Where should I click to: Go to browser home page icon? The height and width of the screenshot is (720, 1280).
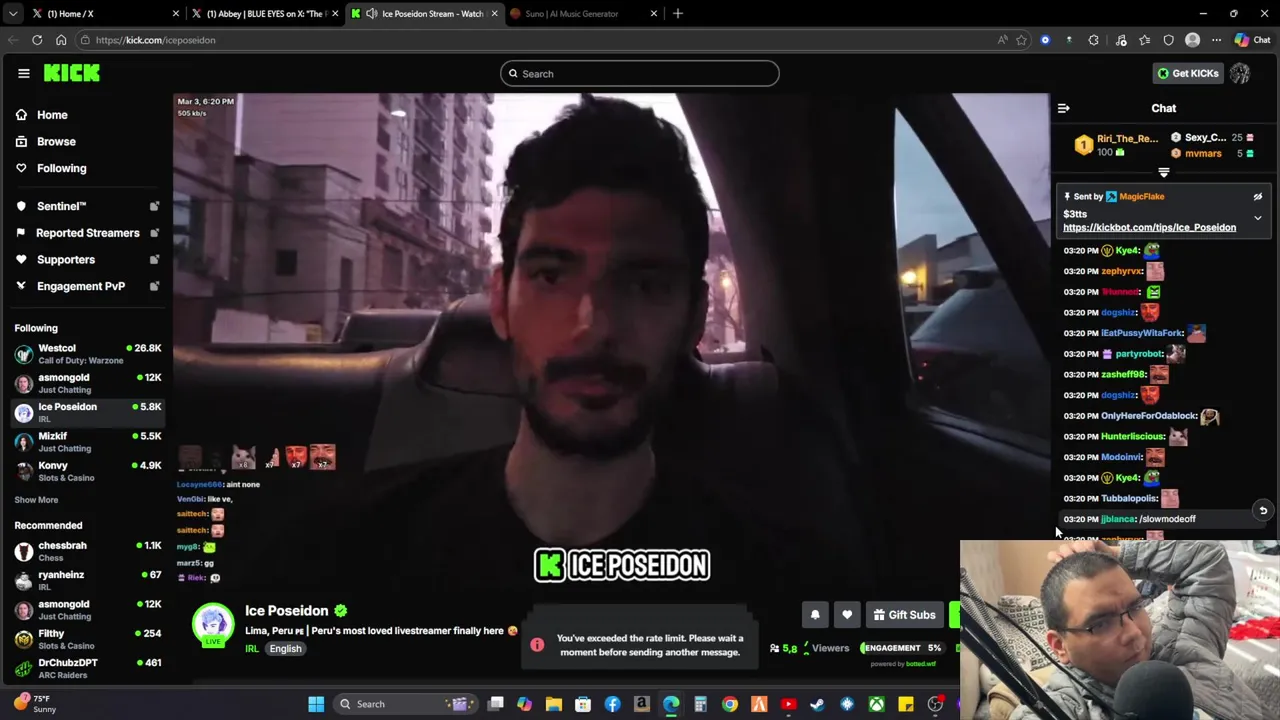61,40
